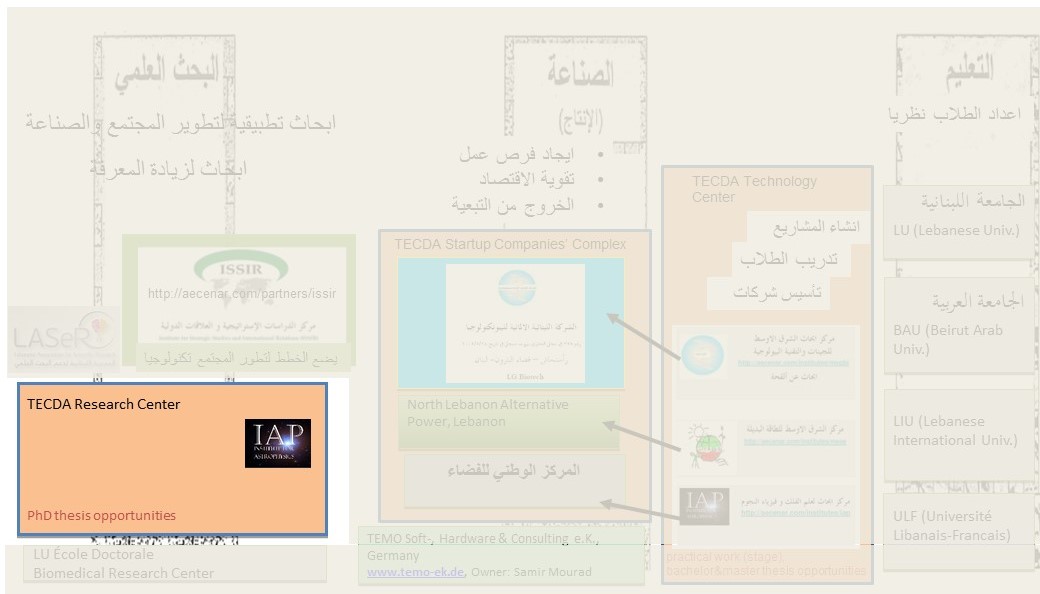Image resolution: width=1040 pixels, height=594 pixels.
Task: Open the aecenar.com institutes link beside the sun logo
Action: pyautogui.click(x=795, y=442)
